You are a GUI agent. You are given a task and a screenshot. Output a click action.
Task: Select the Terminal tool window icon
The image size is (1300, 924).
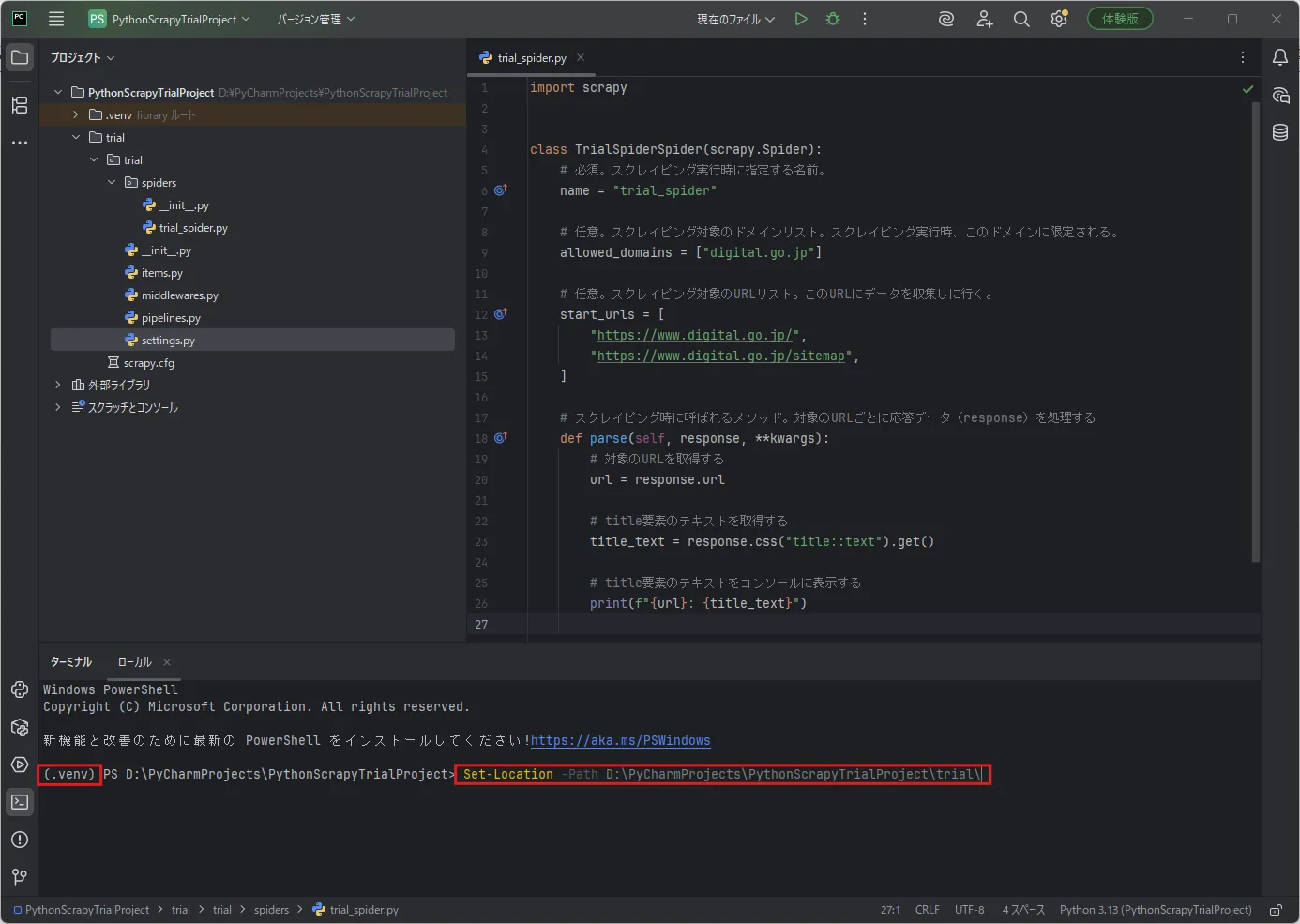pyautogui.click(x=20, y=802)
